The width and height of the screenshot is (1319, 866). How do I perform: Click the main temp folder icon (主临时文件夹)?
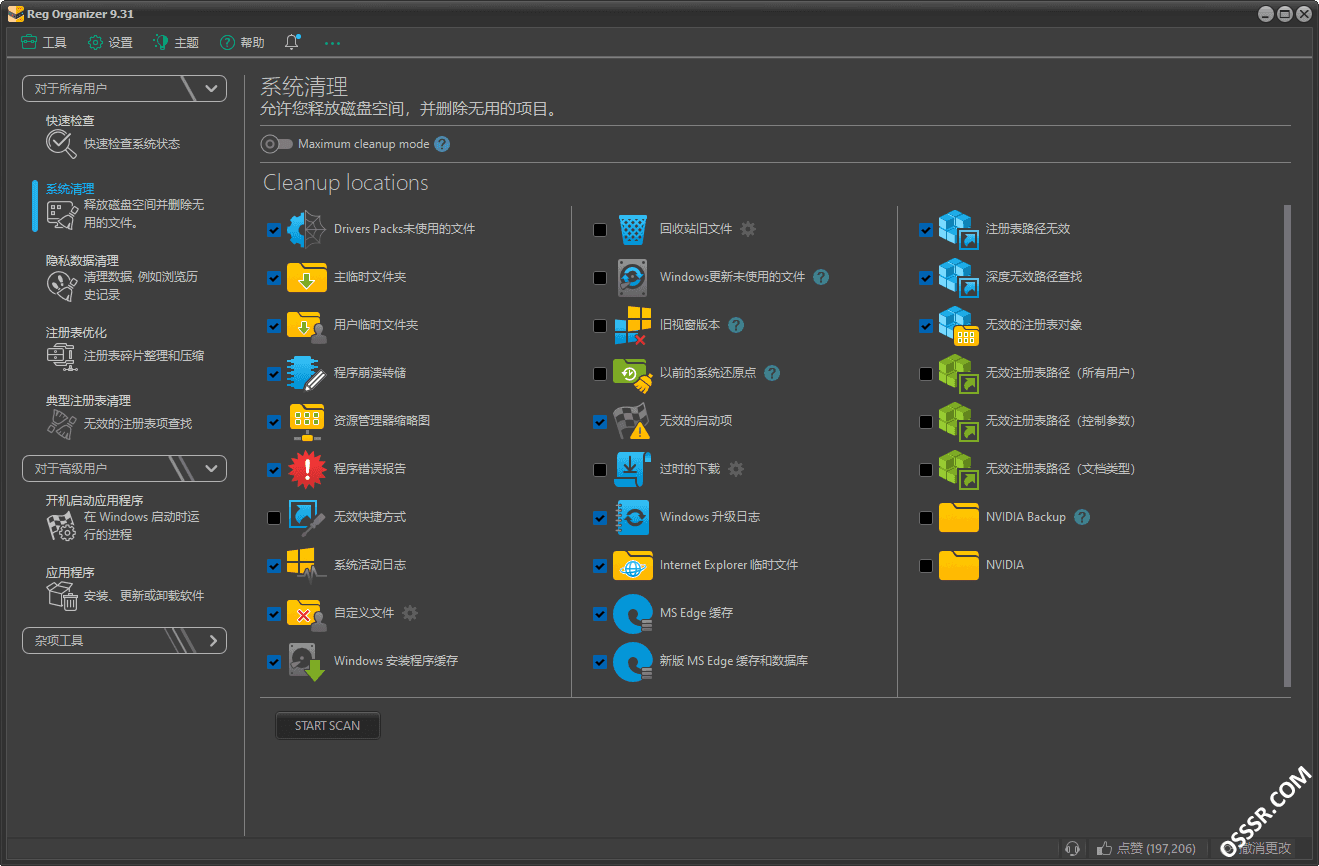click(x=307, y=277)
